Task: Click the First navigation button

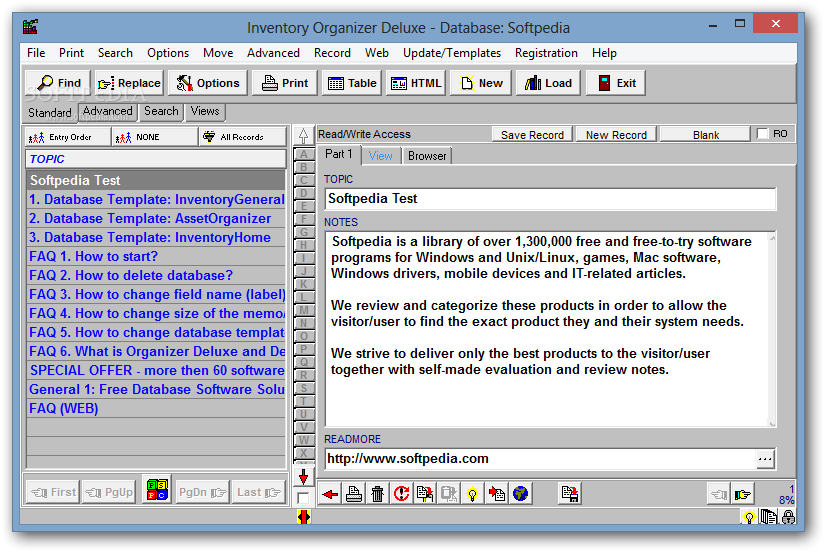Action: (53, 492)
